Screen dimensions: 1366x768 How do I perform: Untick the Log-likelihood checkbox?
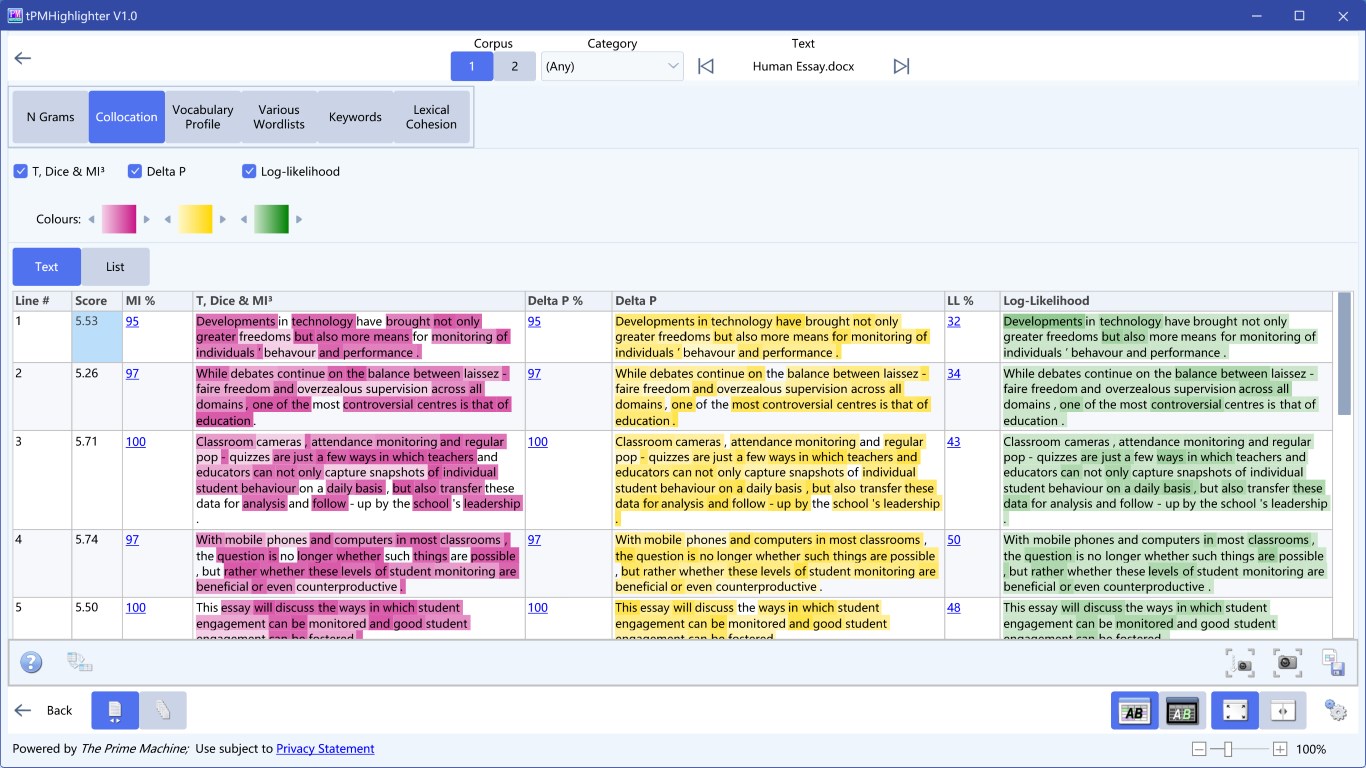249,171
